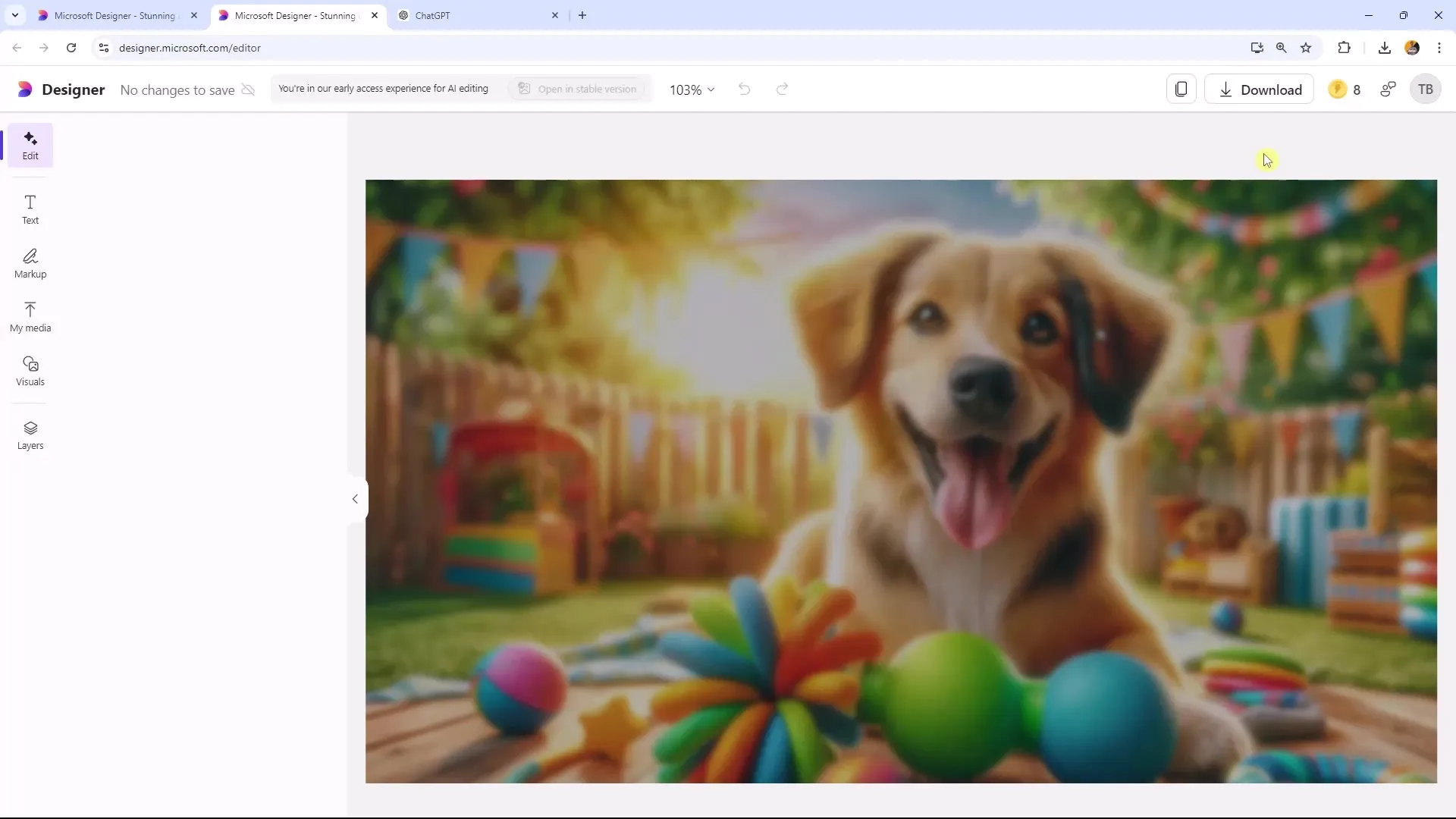Click the share/connect icon
The width and height of the screenshot is (1456, 819).
tap(1389, 89)
